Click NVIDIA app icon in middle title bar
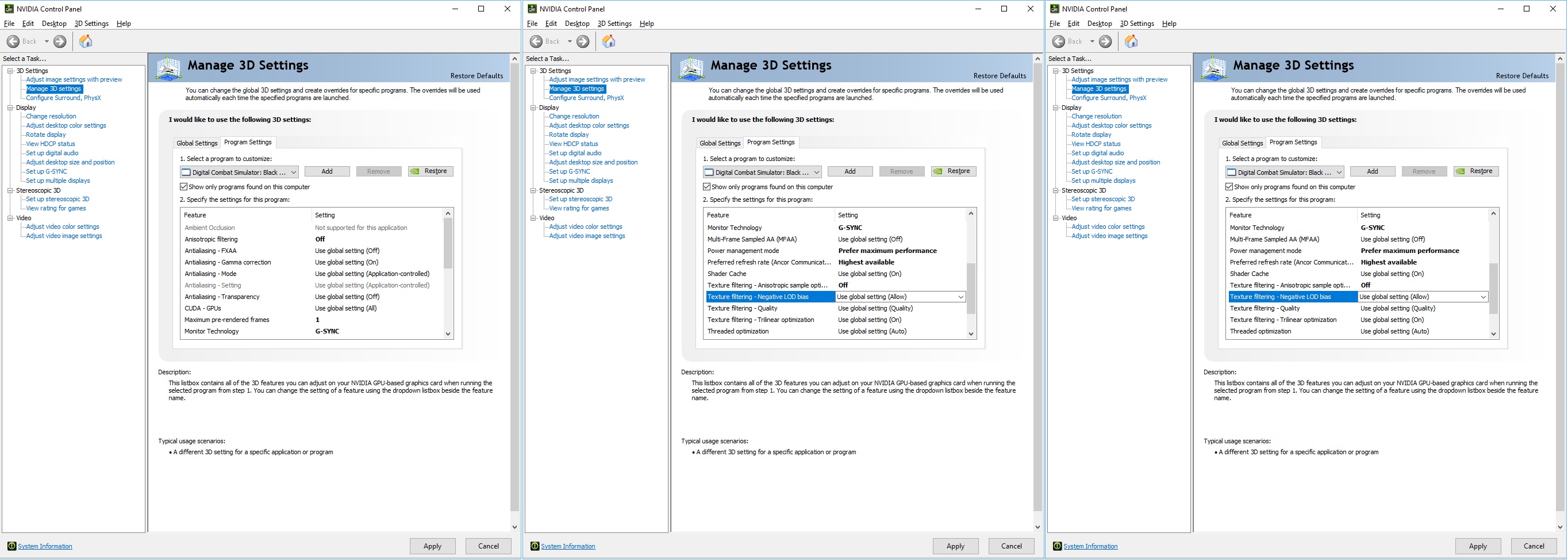Image resolution: width=1568 pixels, height=560 pixels. point(532,9)
